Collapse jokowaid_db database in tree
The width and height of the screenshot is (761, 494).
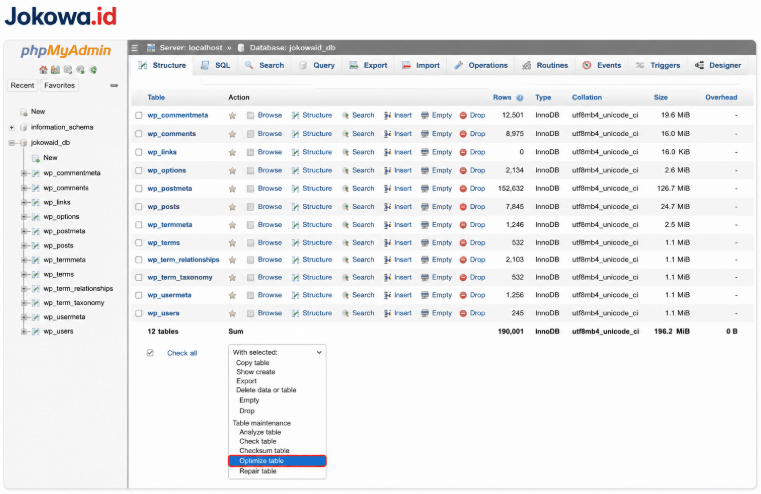[12, 143]
